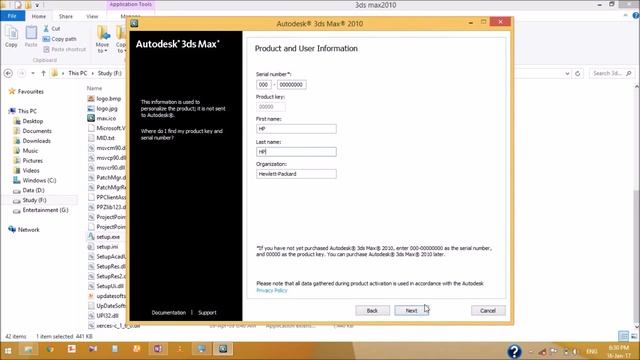This screenshot has height=360, width=640.
Task: Select the setup.exe file
Action: point(108,237)
